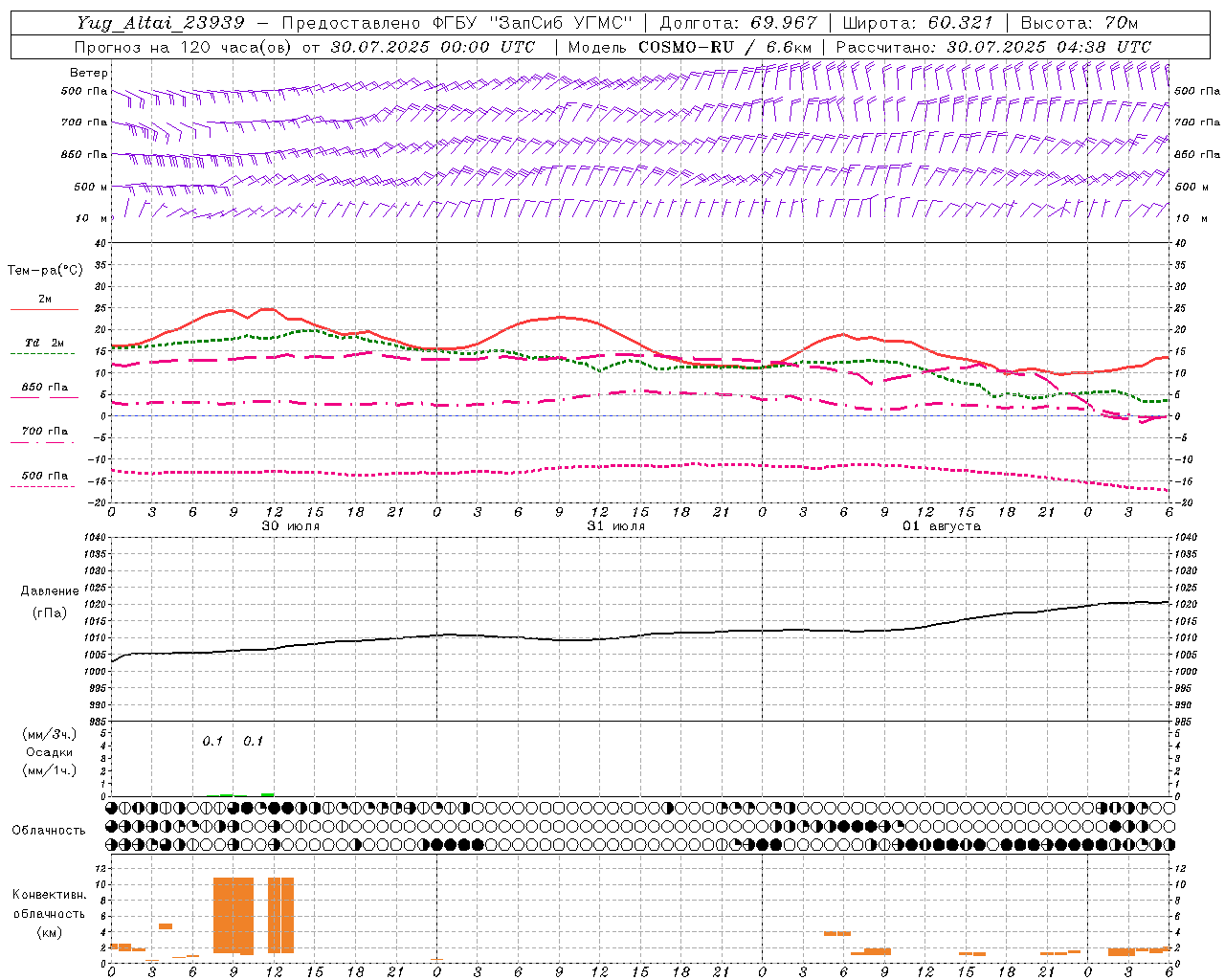This screenshot has width=1225, height=980.
Task: Click the '30 июля' date label
Action: click(x=291, y=526)
